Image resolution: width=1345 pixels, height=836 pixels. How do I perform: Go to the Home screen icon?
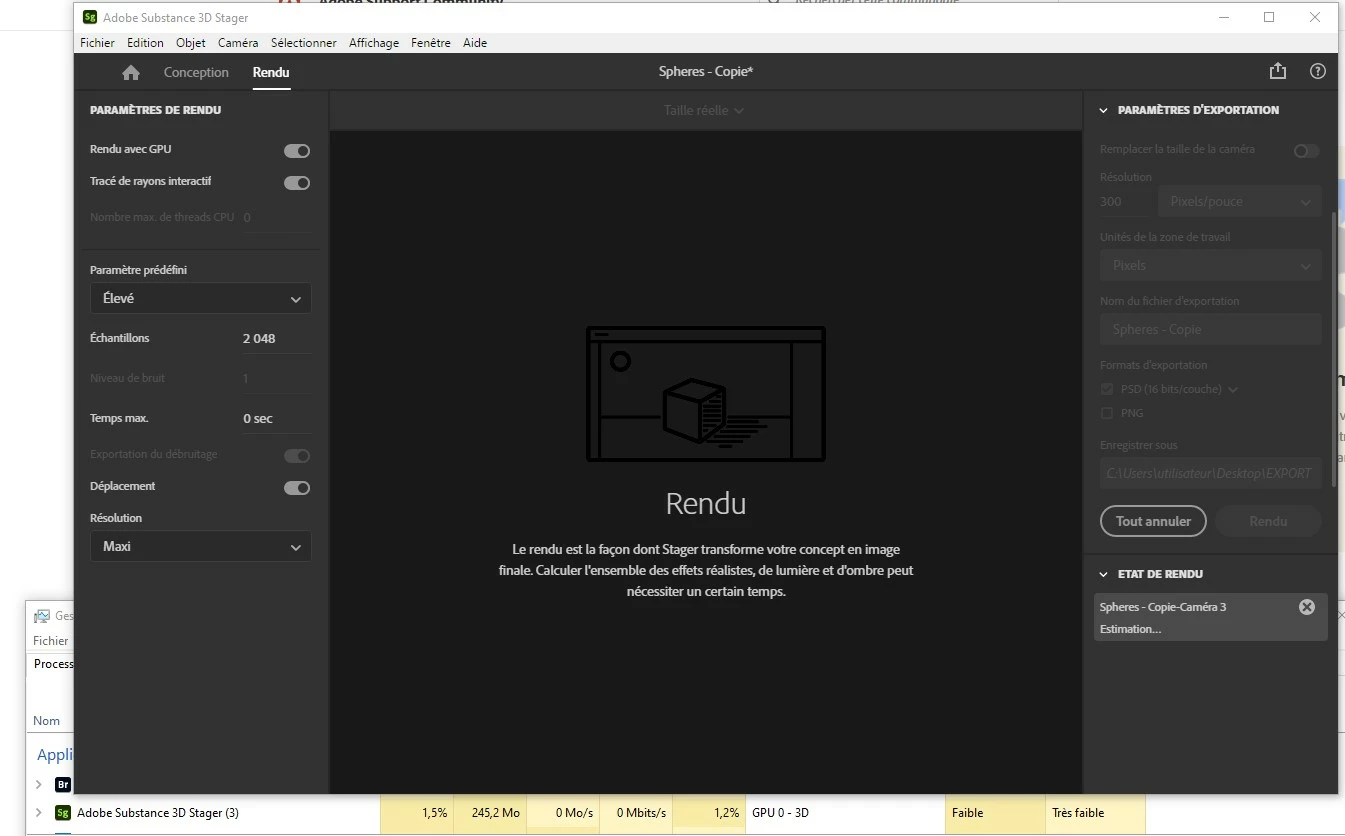130,72
